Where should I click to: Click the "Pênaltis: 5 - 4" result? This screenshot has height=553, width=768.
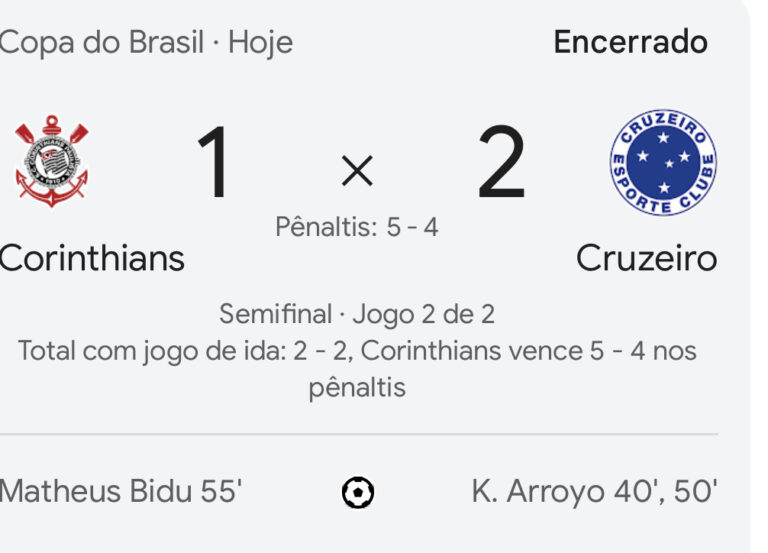(357, 228)
